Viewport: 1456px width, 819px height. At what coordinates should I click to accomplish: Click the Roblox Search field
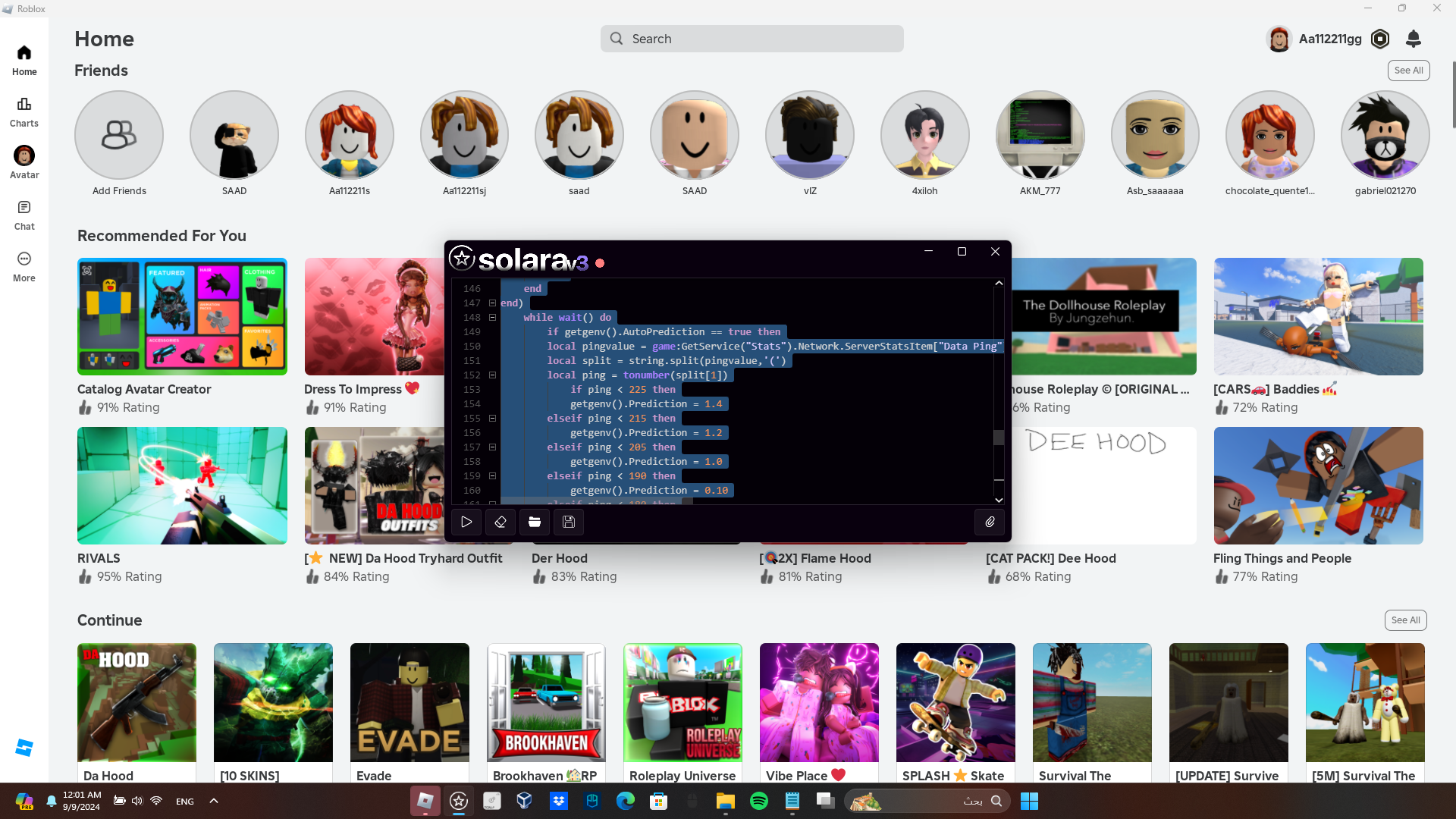tap(752, 39)
